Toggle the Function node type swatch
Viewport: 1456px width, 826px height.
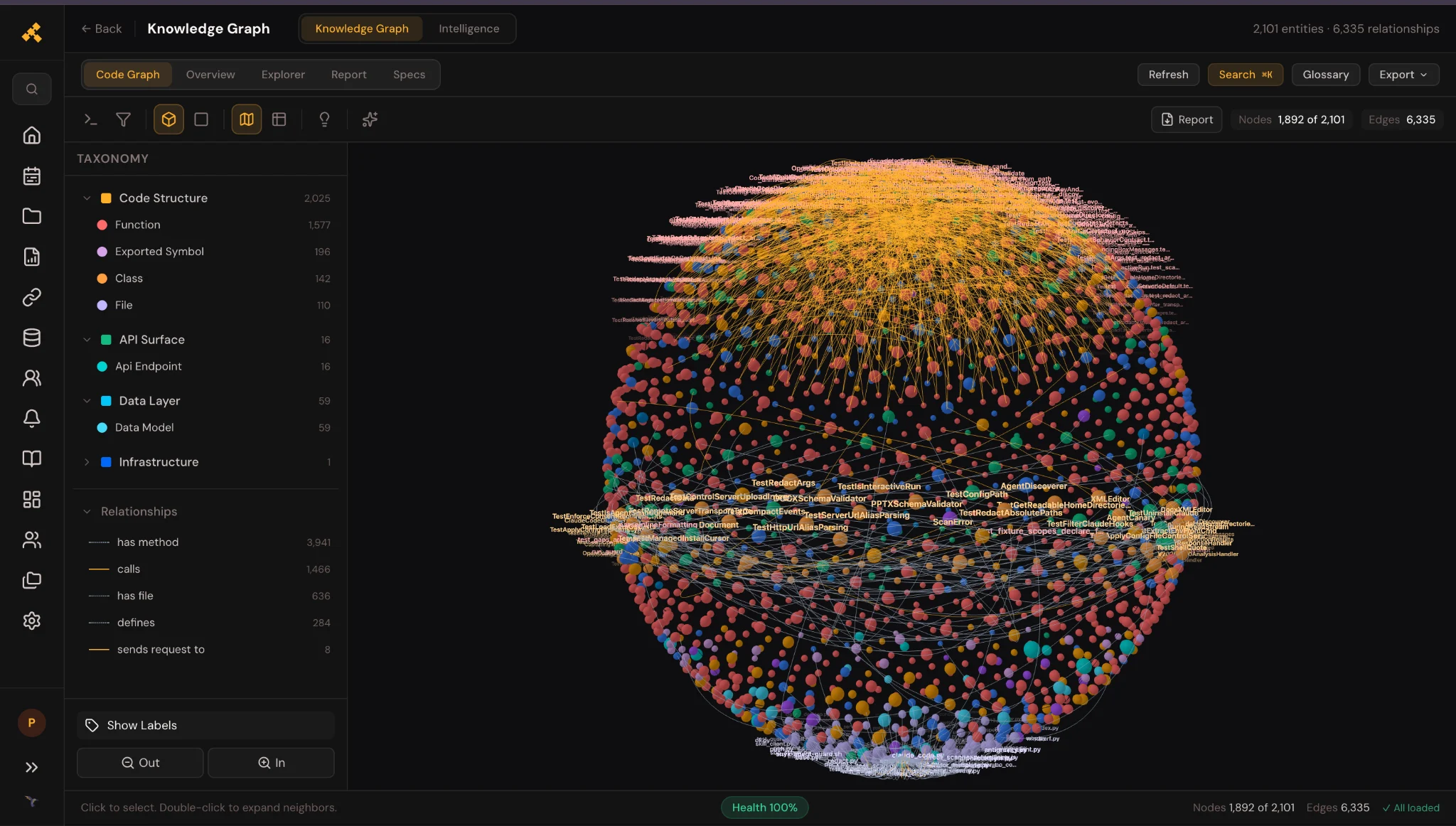tap(102, 225)
